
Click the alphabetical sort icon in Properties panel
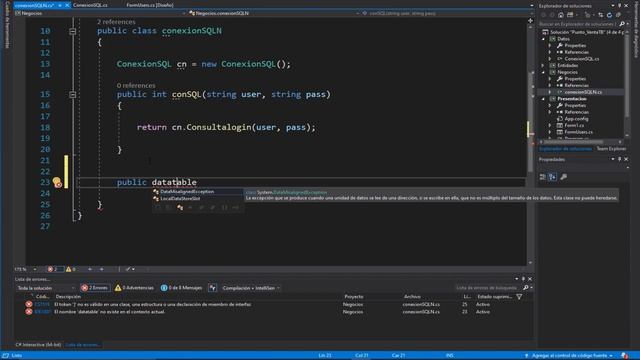pos(552,177)
